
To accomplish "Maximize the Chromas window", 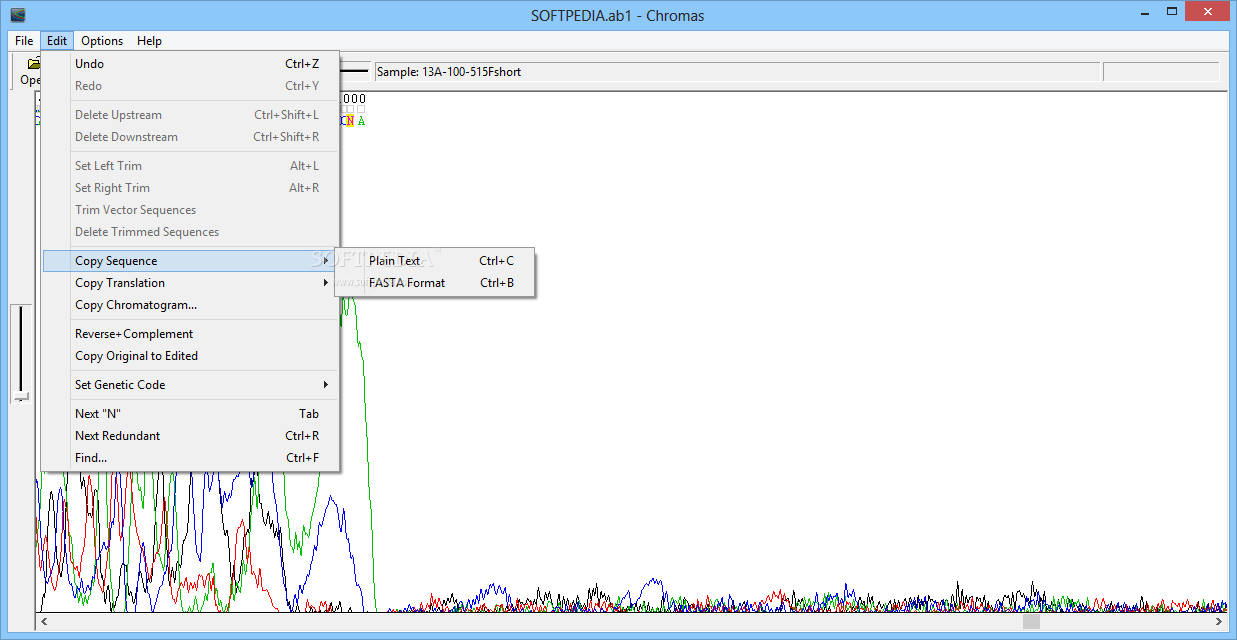I will pyautogui.click(x=1172, y=12).
